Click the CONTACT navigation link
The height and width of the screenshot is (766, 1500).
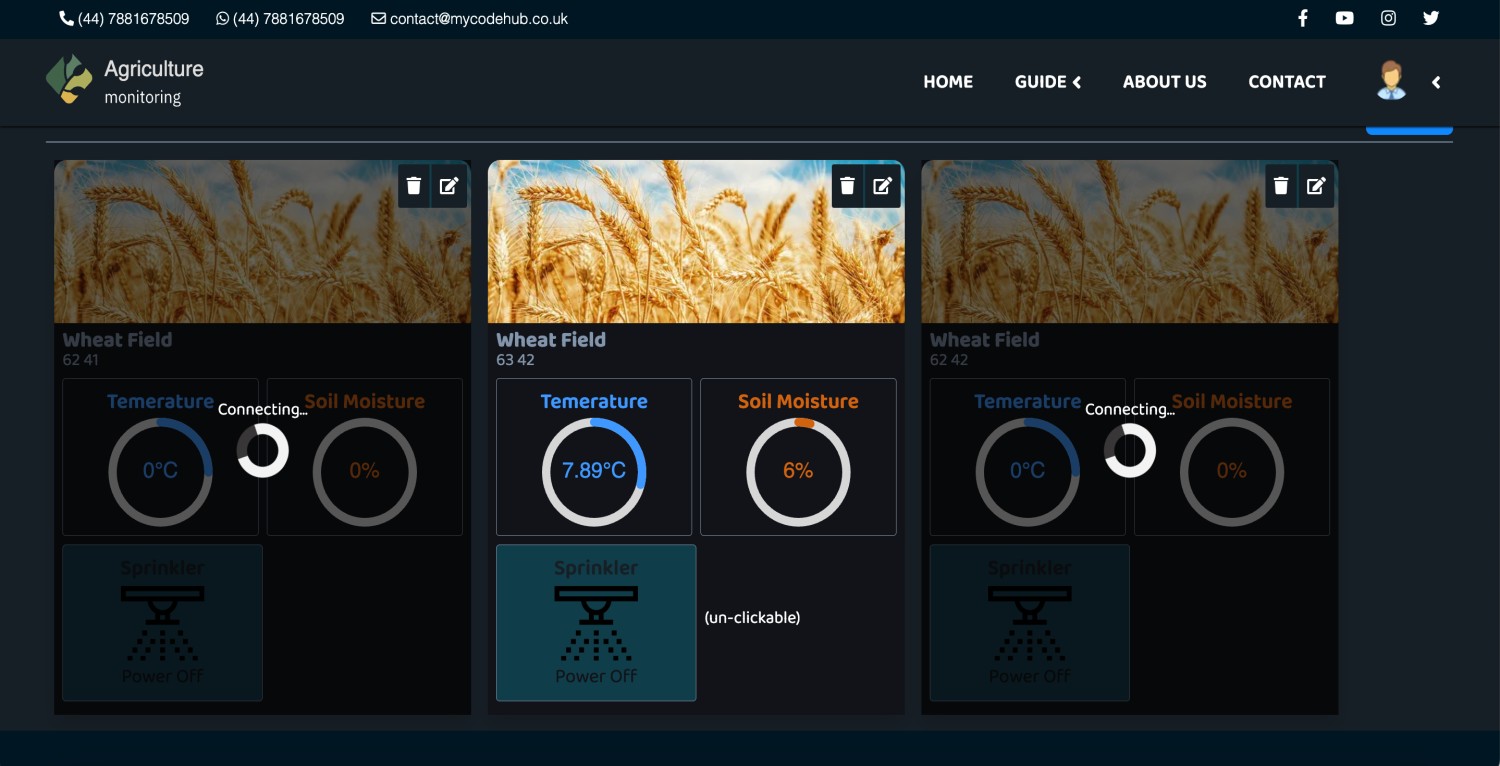coord(1286,82)
